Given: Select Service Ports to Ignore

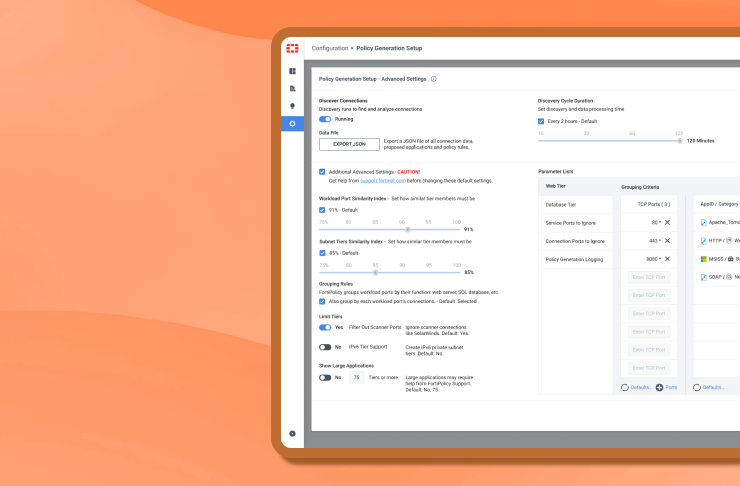Looking at the screenshot, I should pyautogui.click(x=575, y=223).
